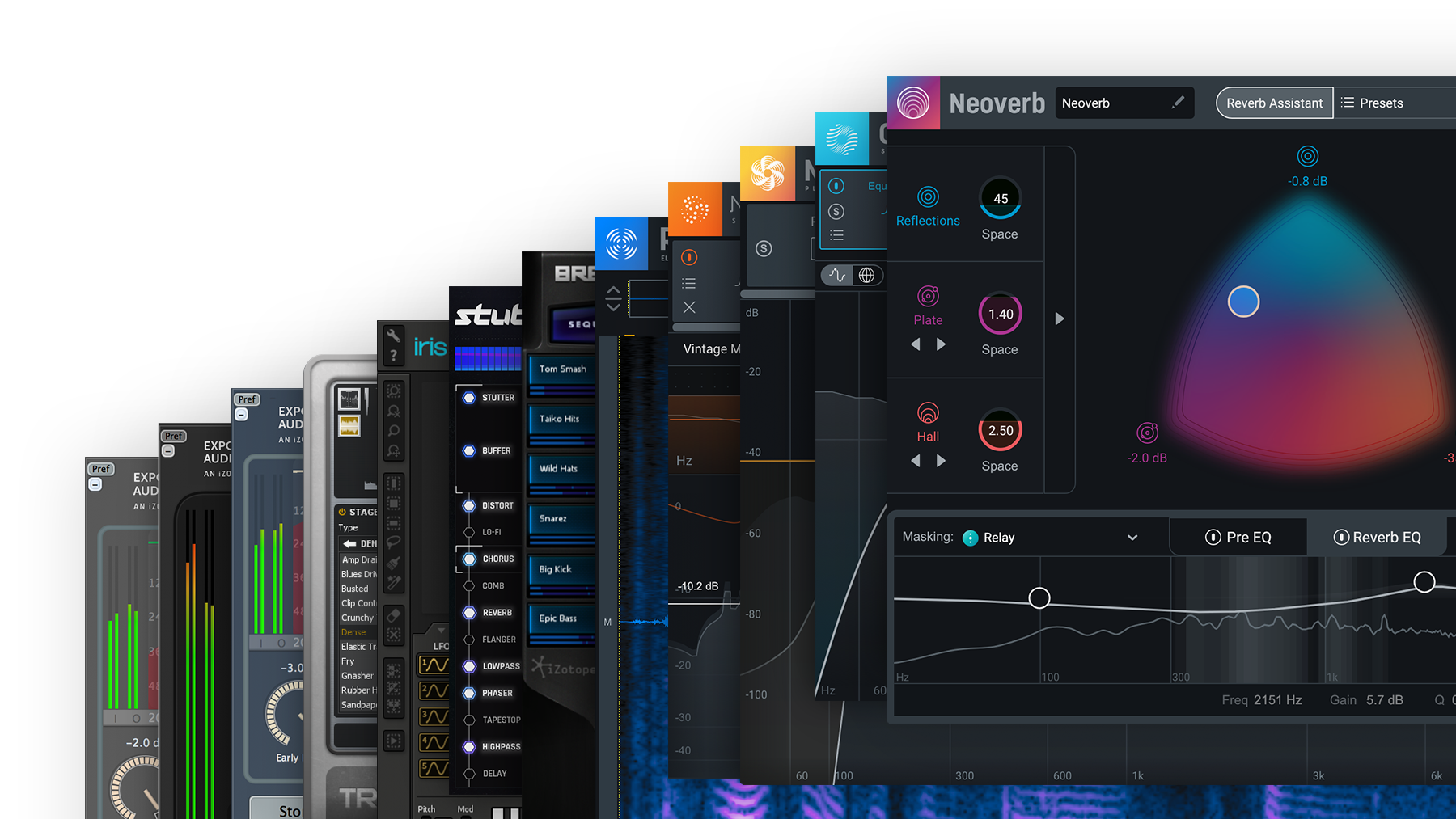Image resolution: width=1456 pixels, height=819 pixels.
Task: Open the Masking Relay dropdown
Action: click(1132, 538)
